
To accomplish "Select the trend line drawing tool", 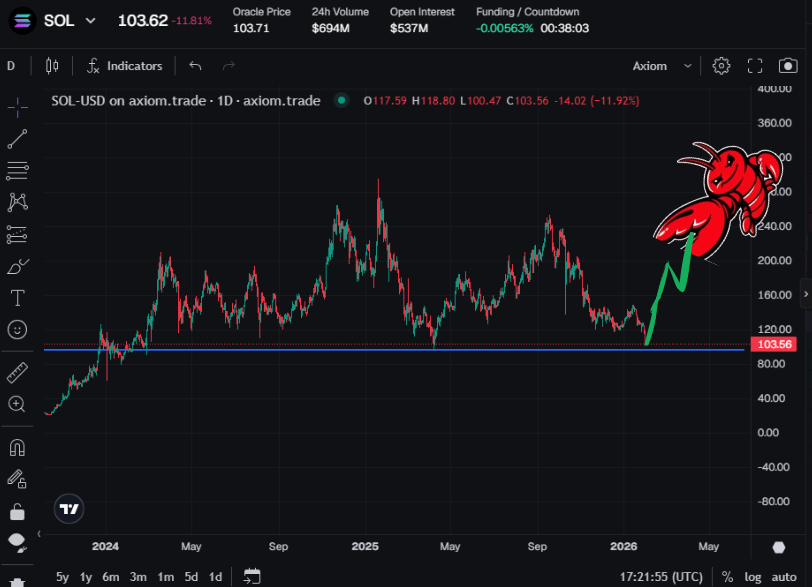I will (18, 139).
